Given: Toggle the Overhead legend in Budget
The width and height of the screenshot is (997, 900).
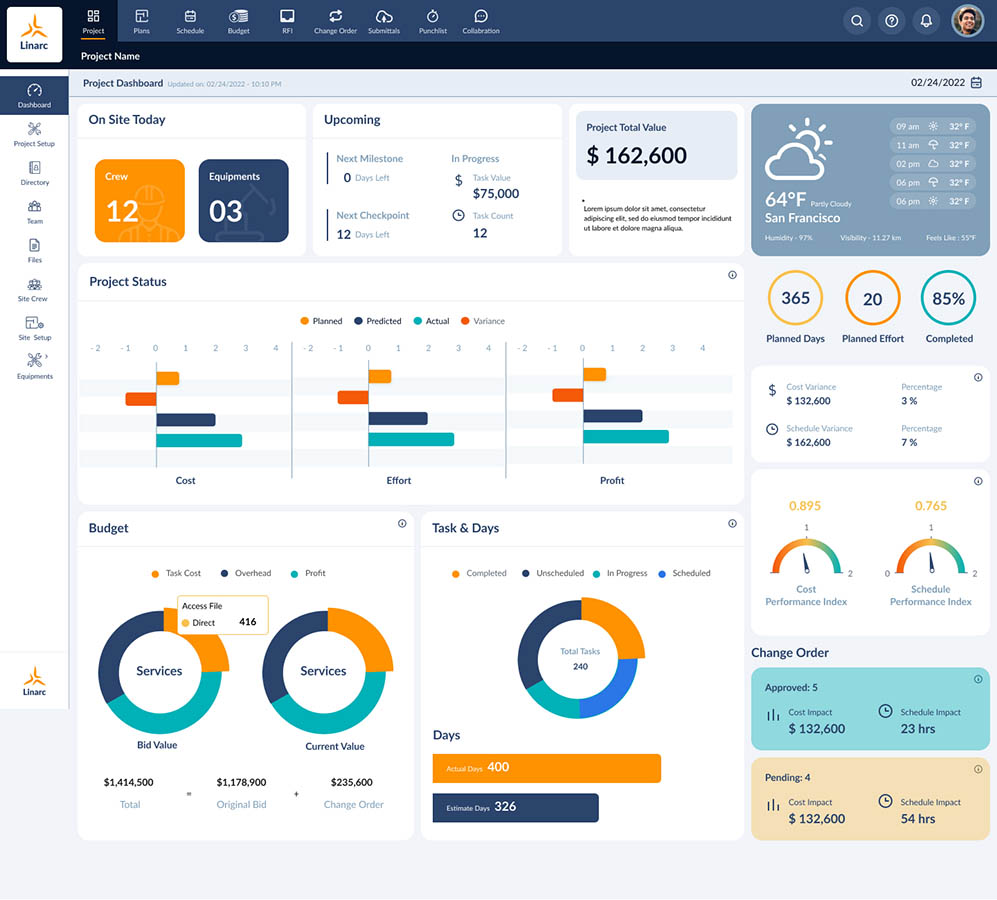Looking at the screenshot, I should tap(245, 573).
